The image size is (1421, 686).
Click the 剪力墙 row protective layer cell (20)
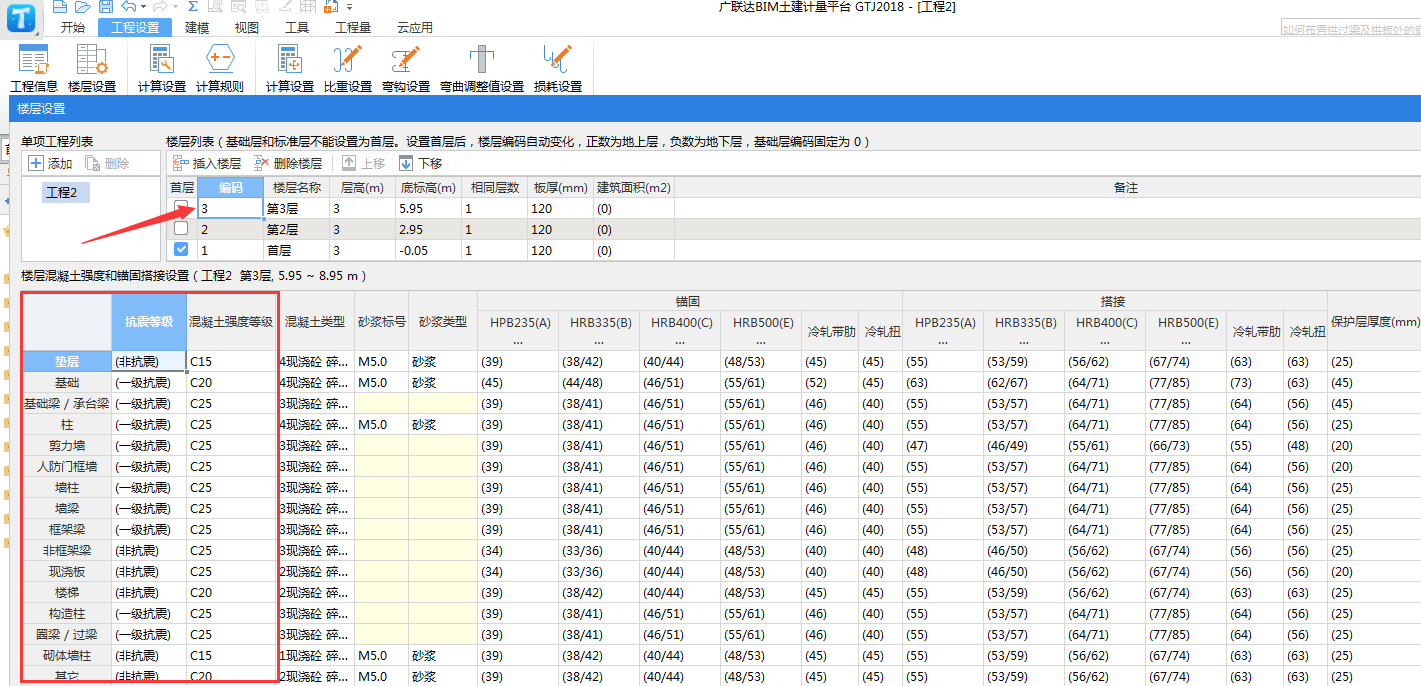click(1374, 445)
